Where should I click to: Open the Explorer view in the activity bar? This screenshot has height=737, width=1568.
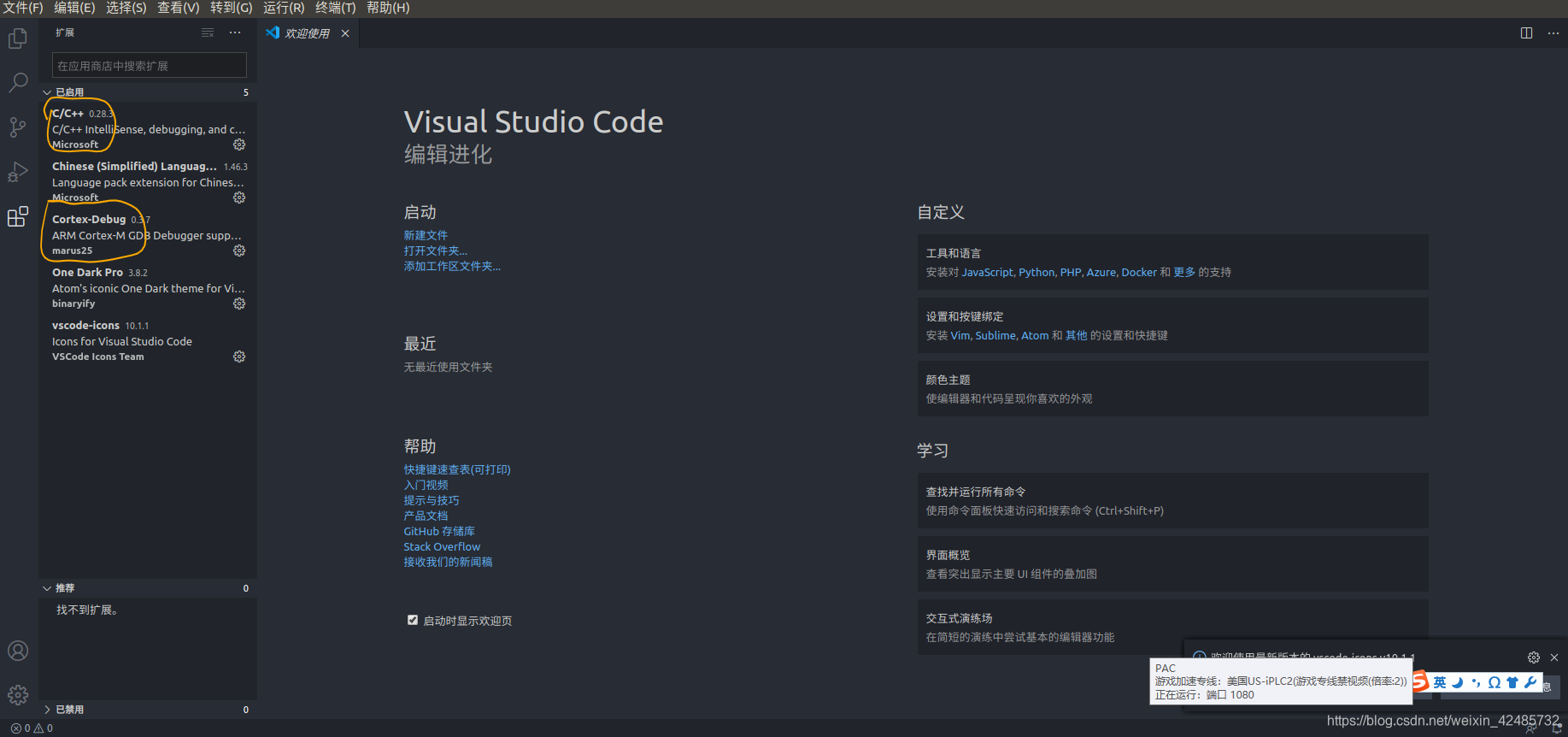pos(18,38)
